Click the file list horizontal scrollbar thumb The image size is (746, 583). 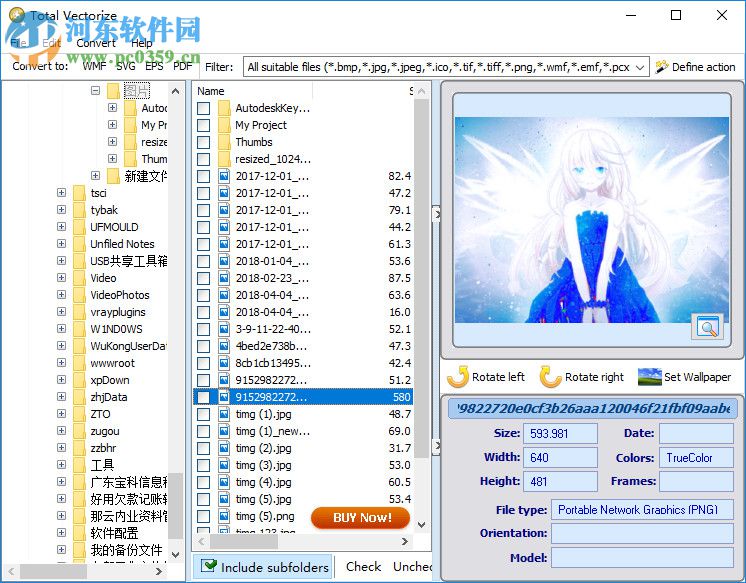pyautogui.click(x=244, y=541)
